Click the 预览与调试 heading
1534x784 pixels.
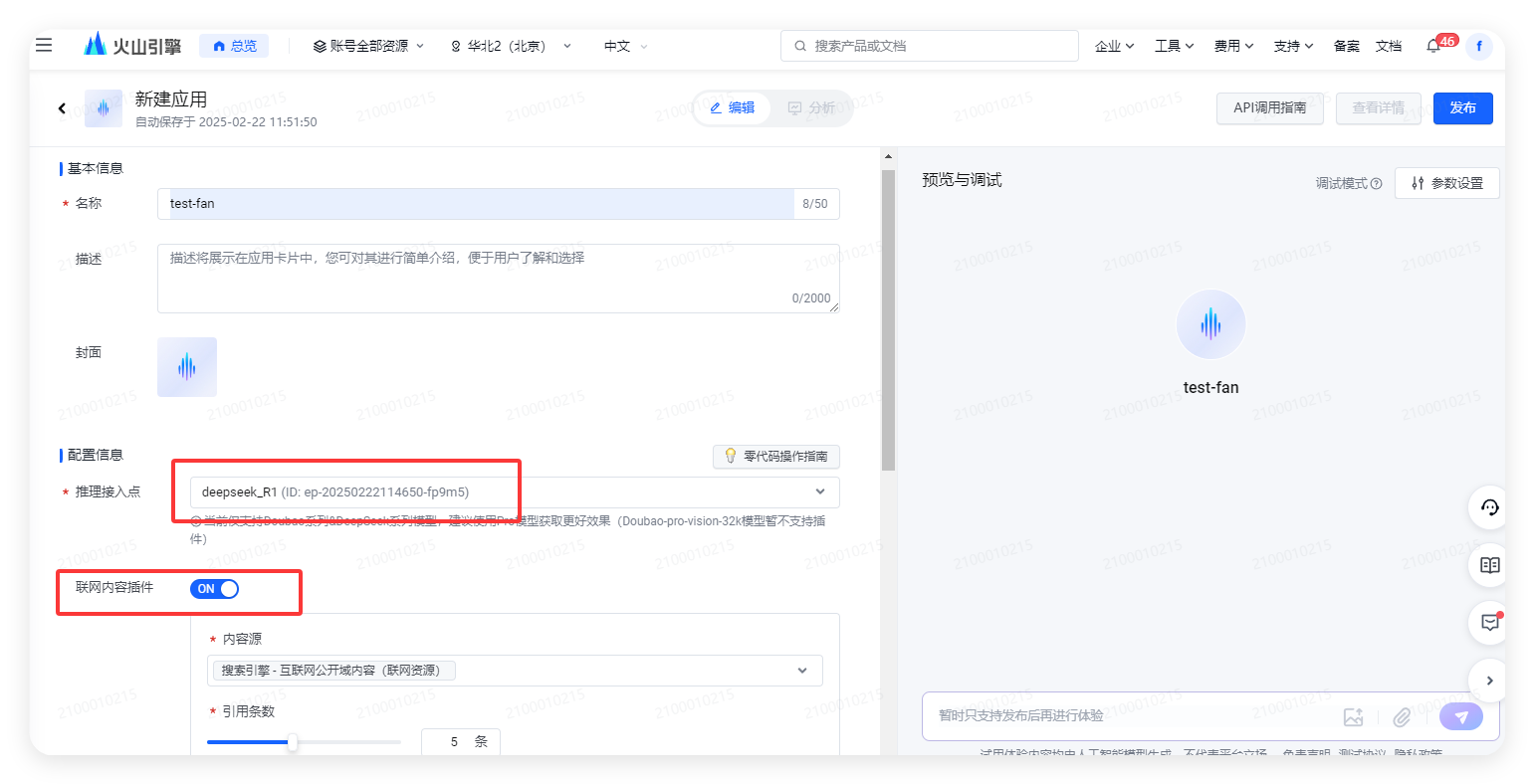pos(962,180)
